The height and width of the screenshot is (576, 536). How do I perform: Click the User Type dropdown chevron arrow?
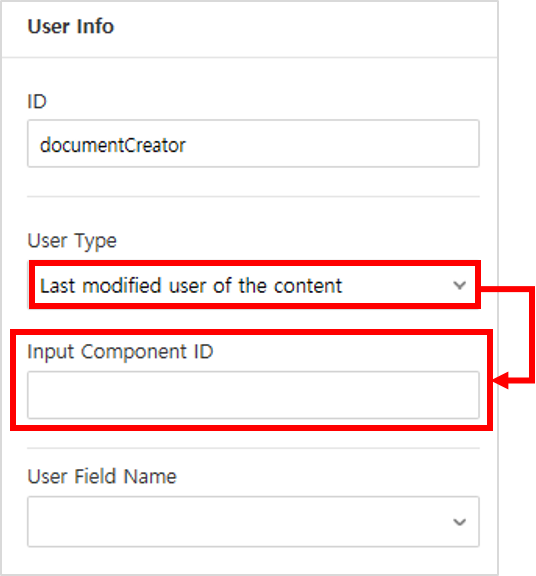pos(459,285)
